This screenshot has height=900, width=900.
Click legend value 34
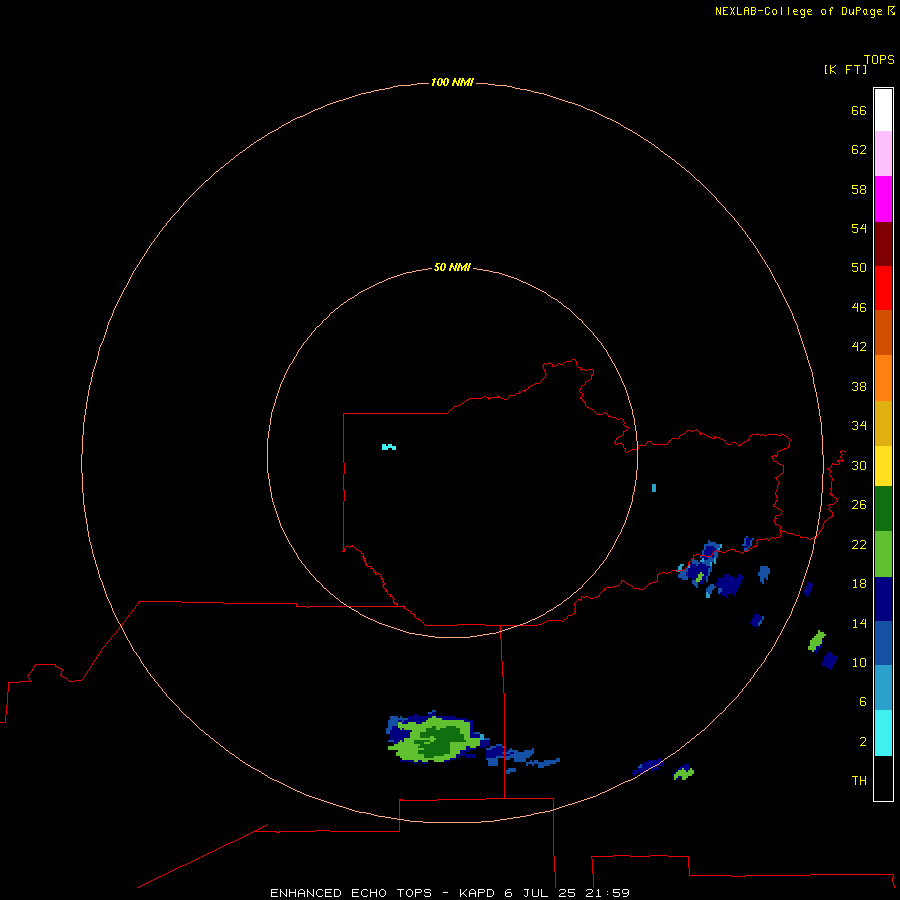click(859, 425)
